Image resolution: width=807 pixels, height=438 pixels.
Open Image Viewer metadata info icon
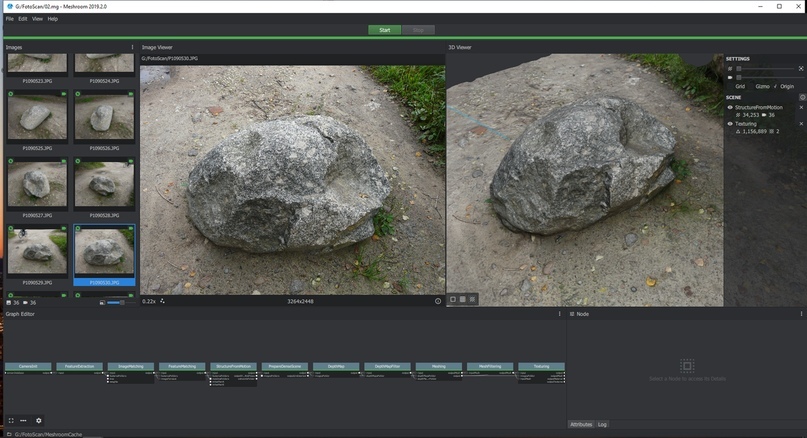(x=438, y=300)
